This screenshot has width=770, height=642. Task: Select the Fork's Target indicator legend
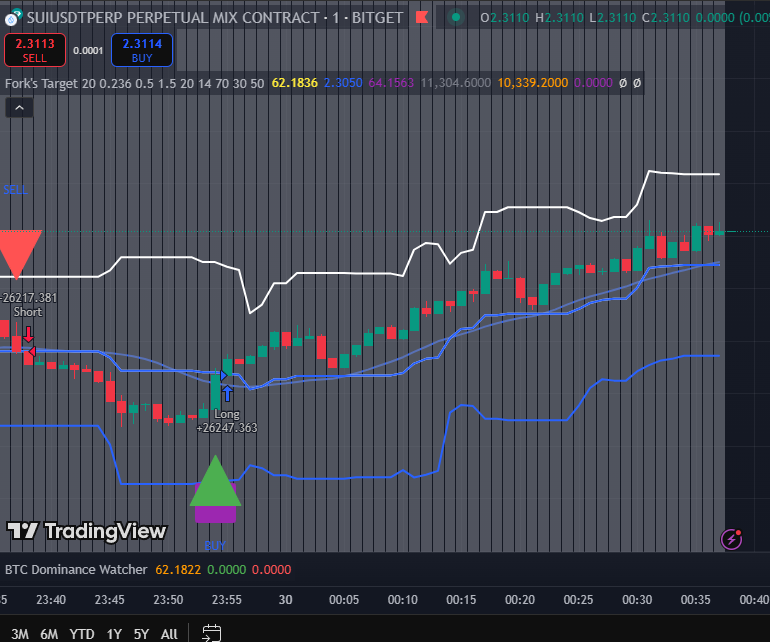pyautogui.click(x=134, y=84)
